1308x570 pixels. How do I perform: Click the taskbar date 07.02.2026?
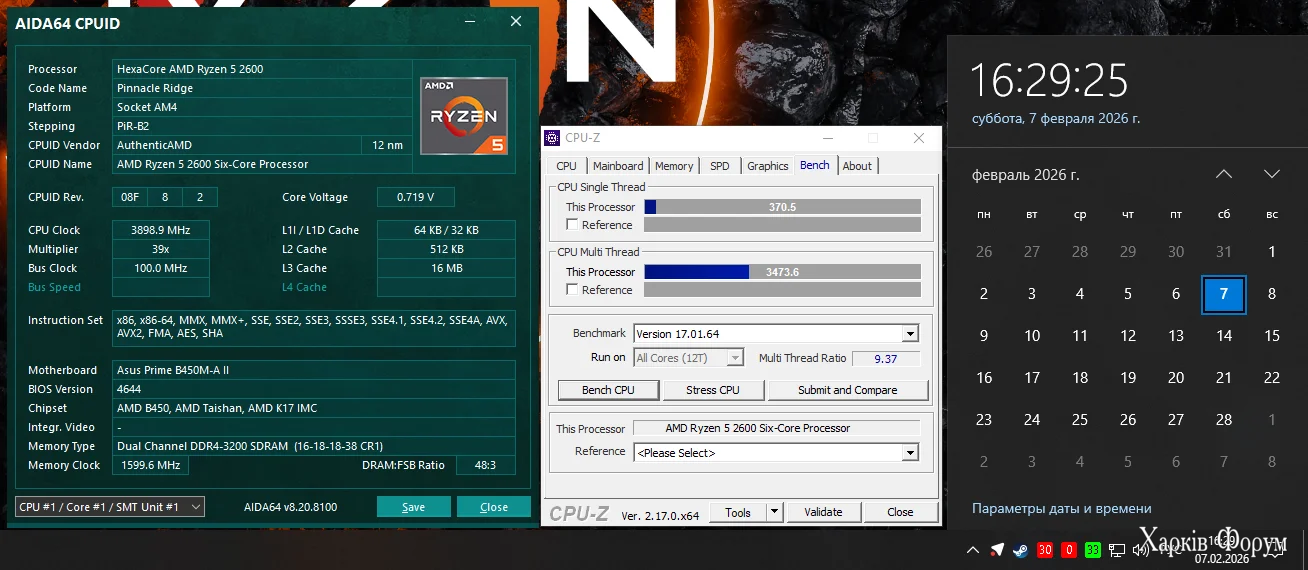tap(1222, 558)
